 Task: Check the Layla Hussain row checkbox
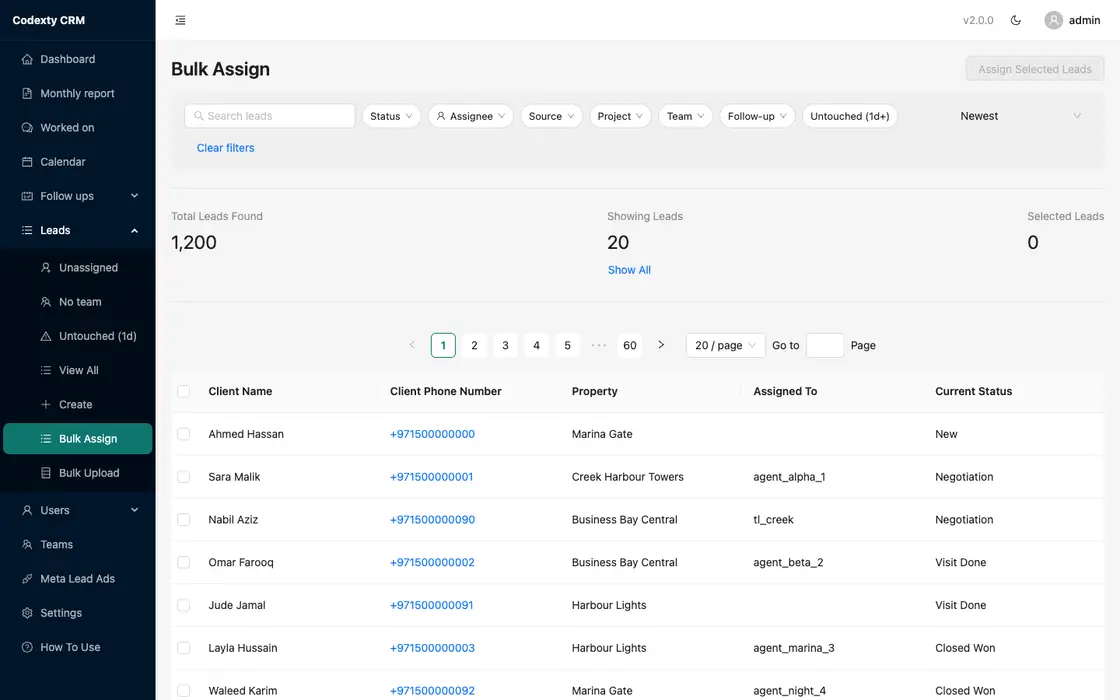pyautogui.click(x=184, y=649)
